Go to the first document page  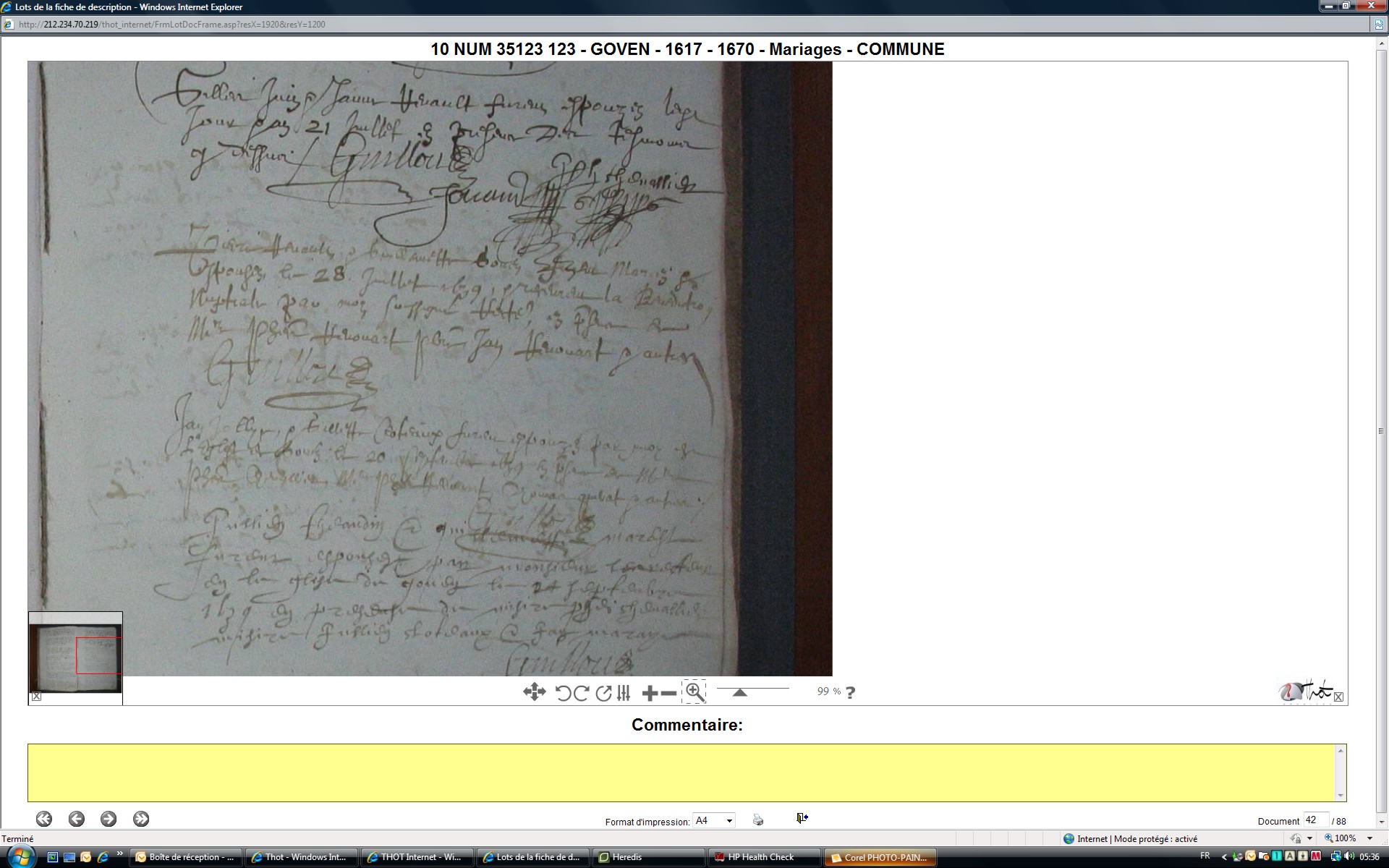[x=44, y=819]
